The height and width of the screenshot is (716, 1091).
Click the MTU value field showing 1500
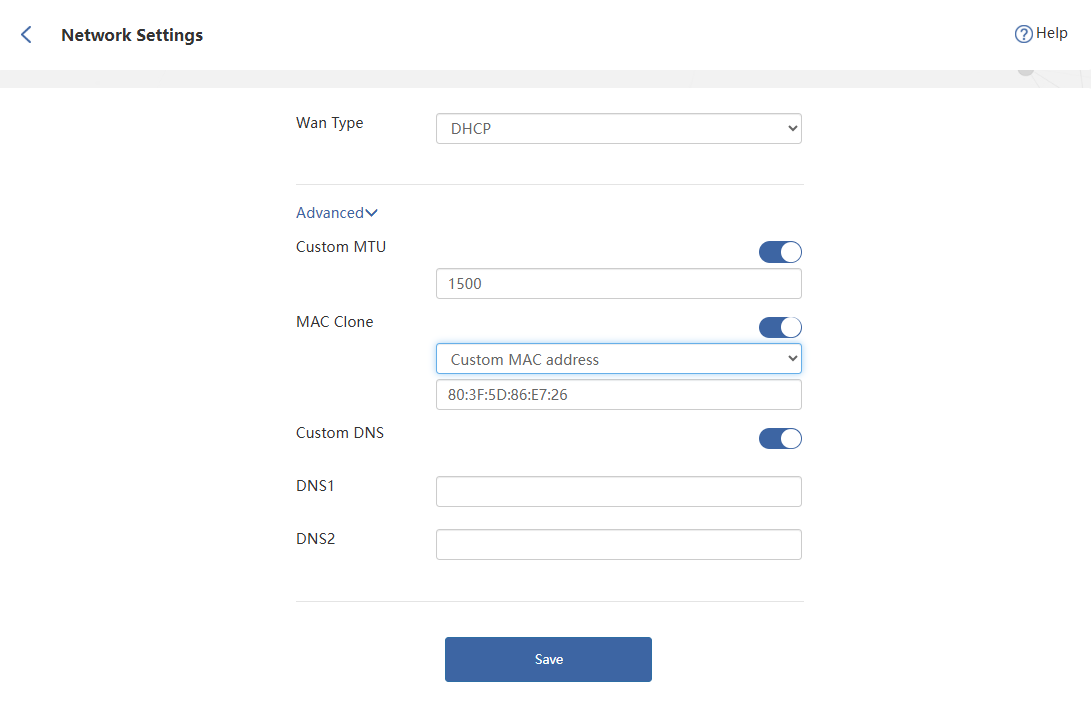(x=618, y=284)
